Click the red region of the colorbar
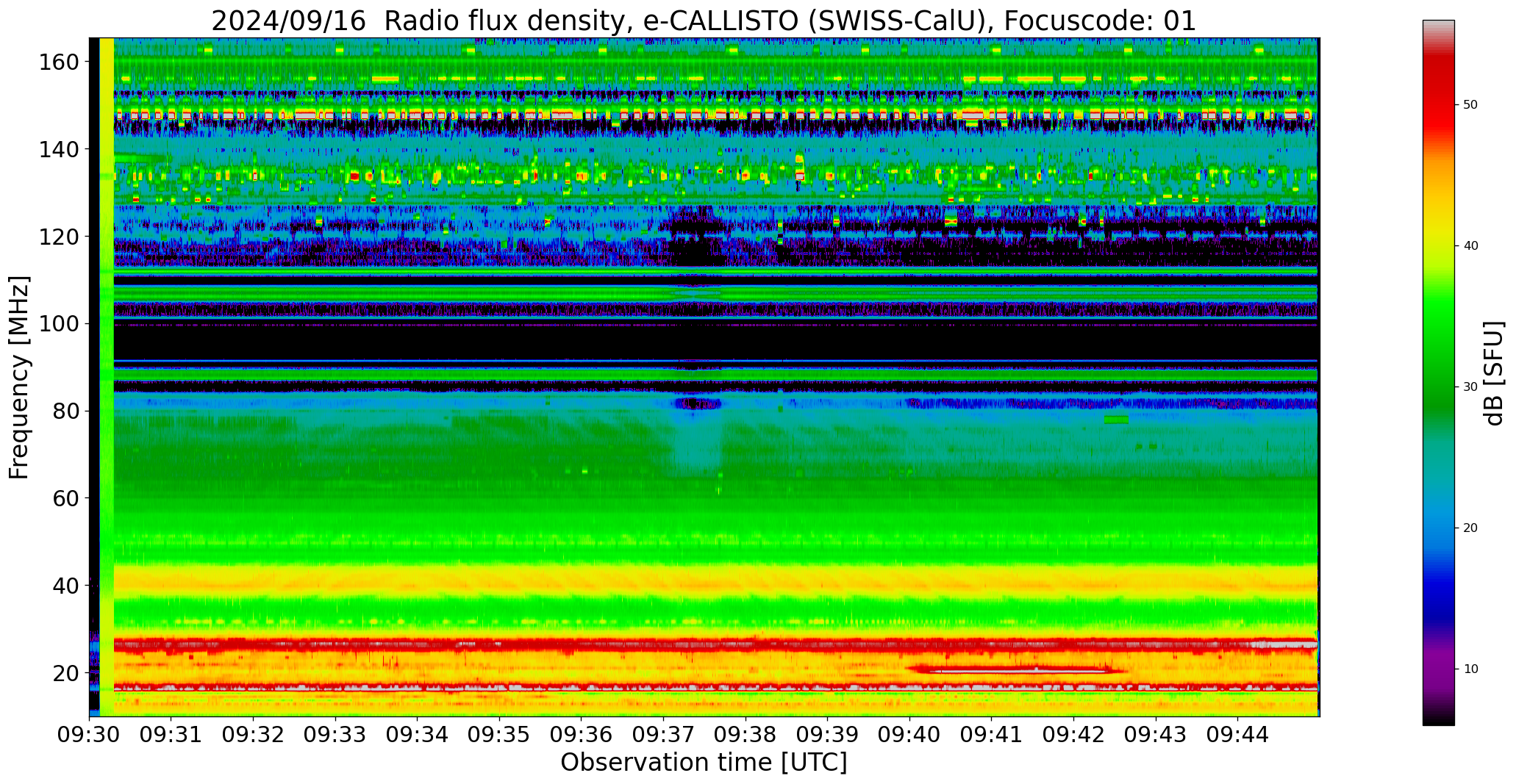This screenshot has height=784, width=1516. 1438,96
